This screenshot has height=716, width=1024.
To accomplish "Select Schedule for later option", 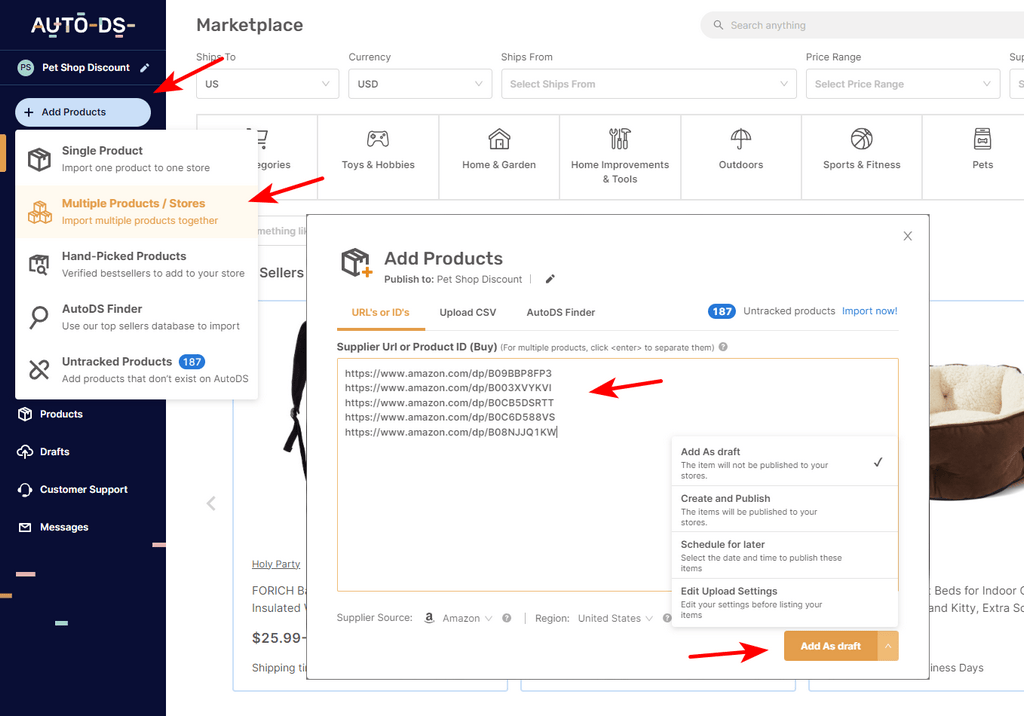I will pos(784,555).
